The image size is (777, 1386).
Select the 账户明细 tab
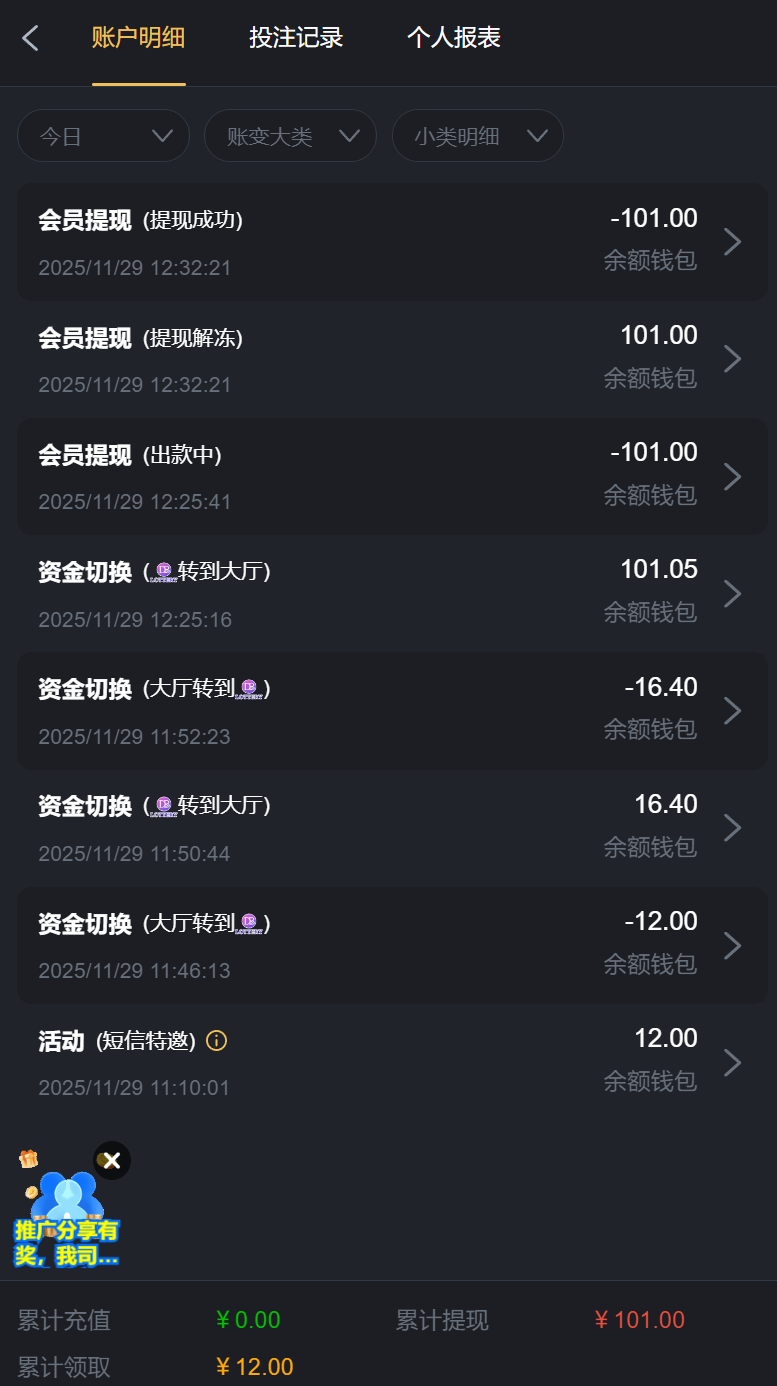(138, 38)
